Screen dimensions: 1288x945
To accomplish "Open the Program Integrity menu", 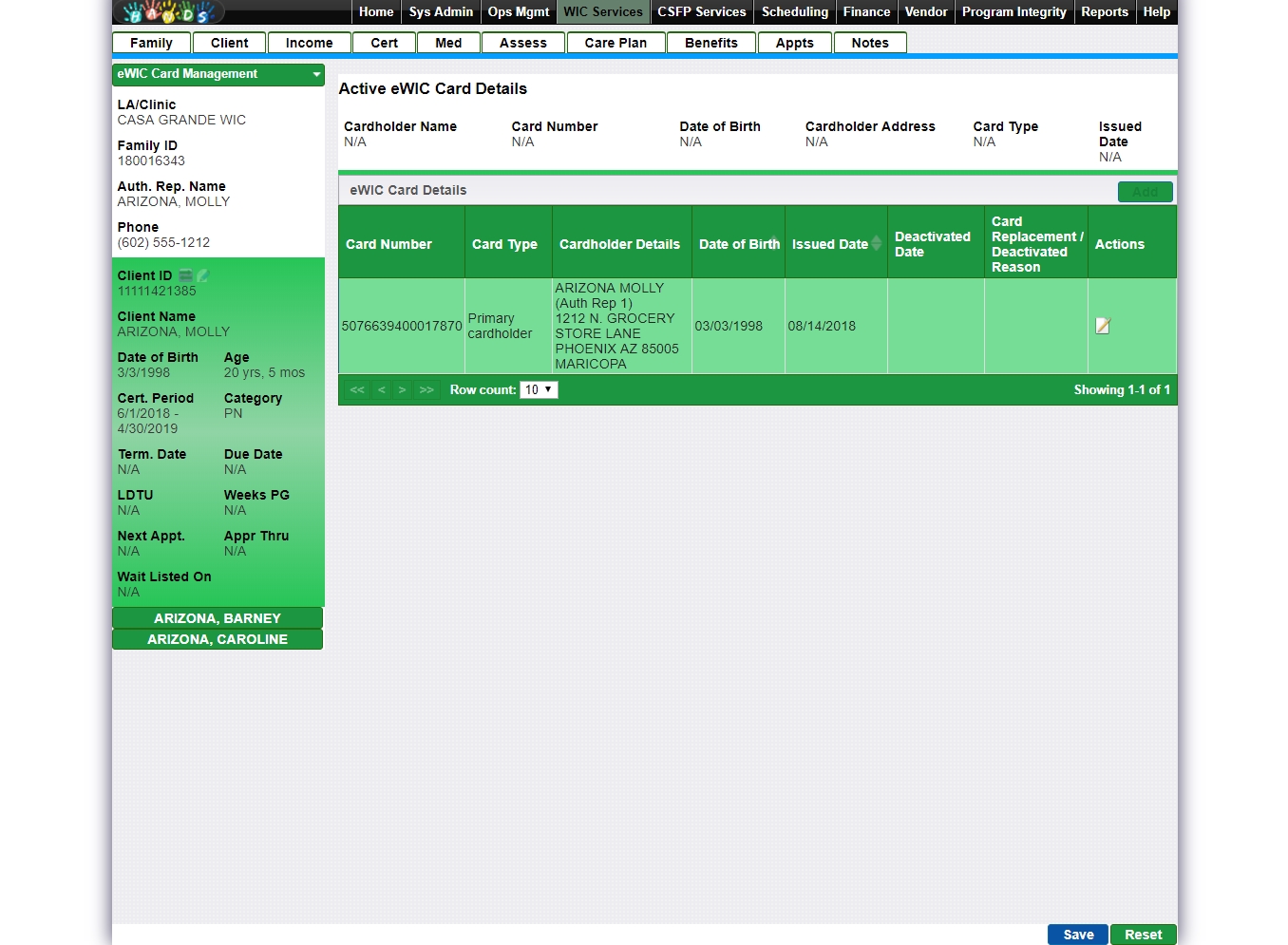I will [x=1013, y=12].
